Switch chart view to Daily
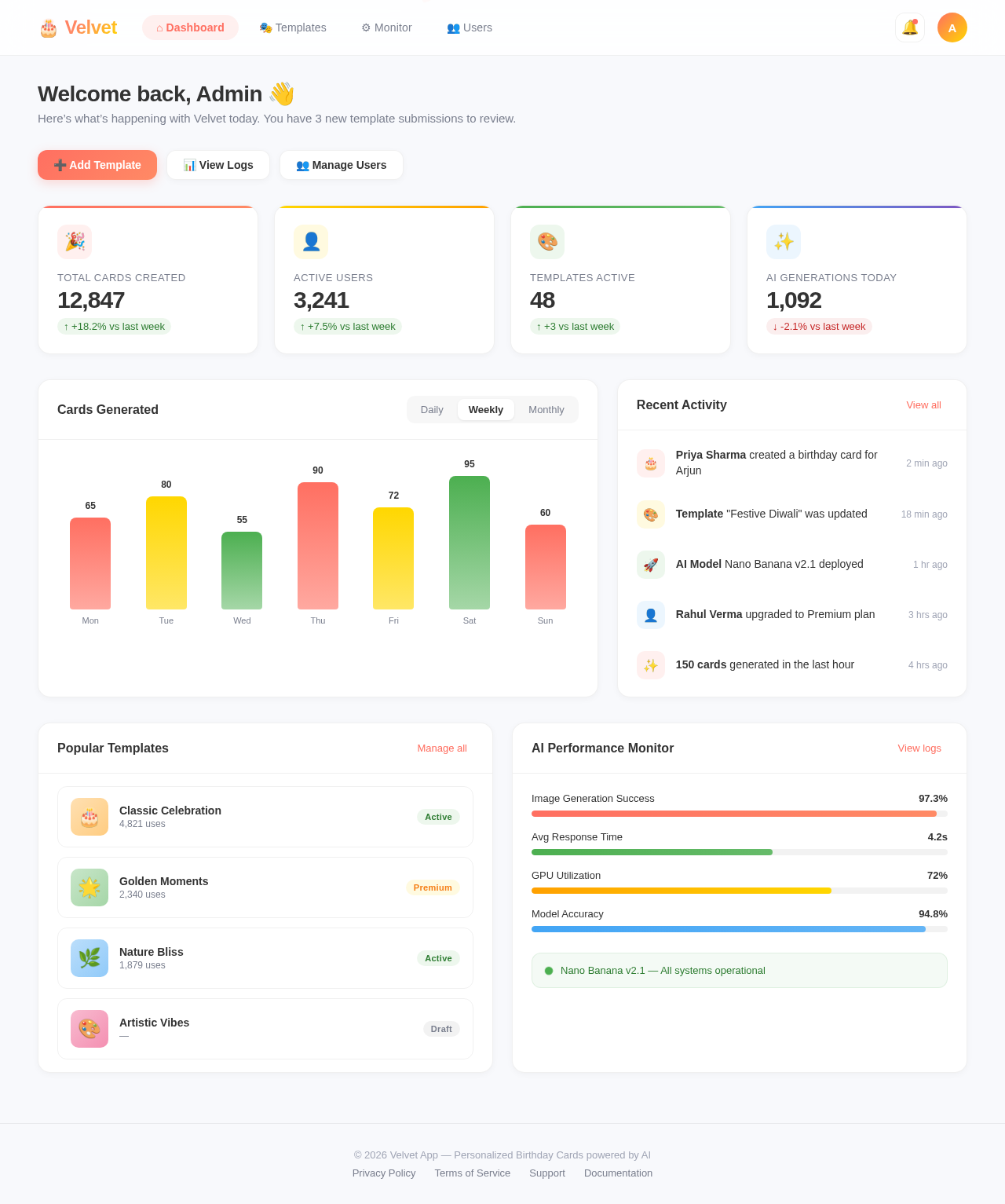This screenshot has height=1204, width=1005. [x=432, y=409]
